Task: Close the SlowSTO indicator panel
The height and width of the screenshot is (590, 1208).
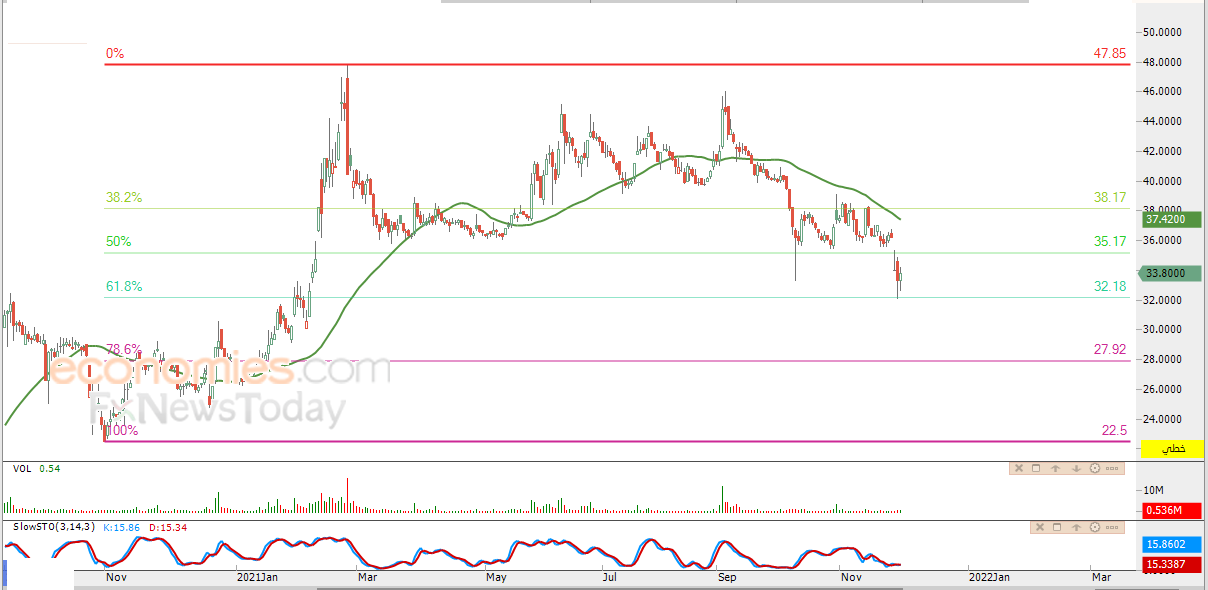Action: coord(1038,527)
